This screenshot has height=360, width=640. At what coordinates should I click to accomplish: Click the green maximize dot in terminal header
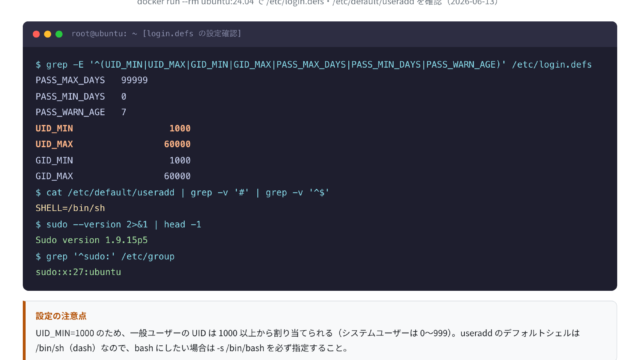[x=59, y=34]
